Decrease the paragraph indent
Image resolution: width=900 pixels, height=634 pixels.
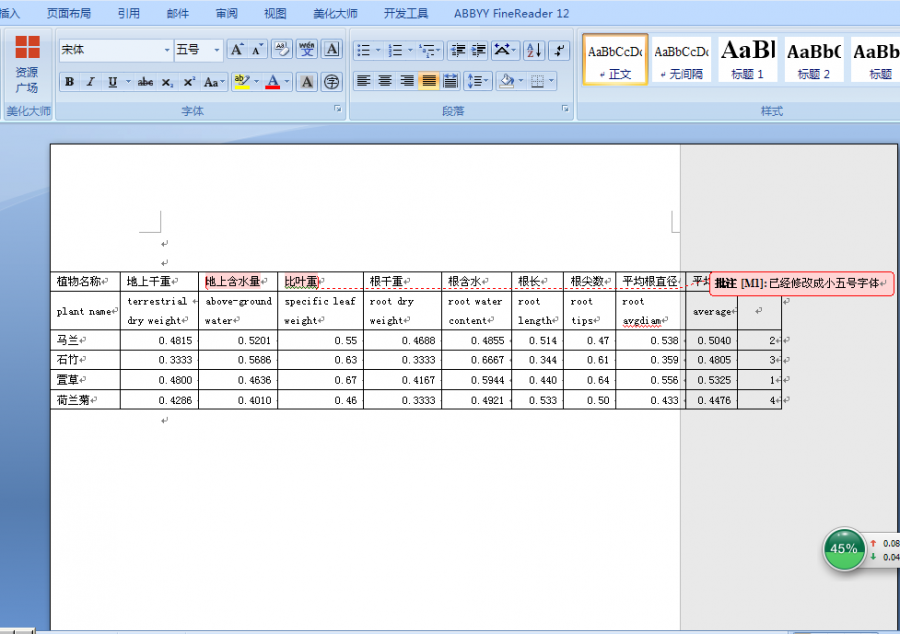coord(457,50)
